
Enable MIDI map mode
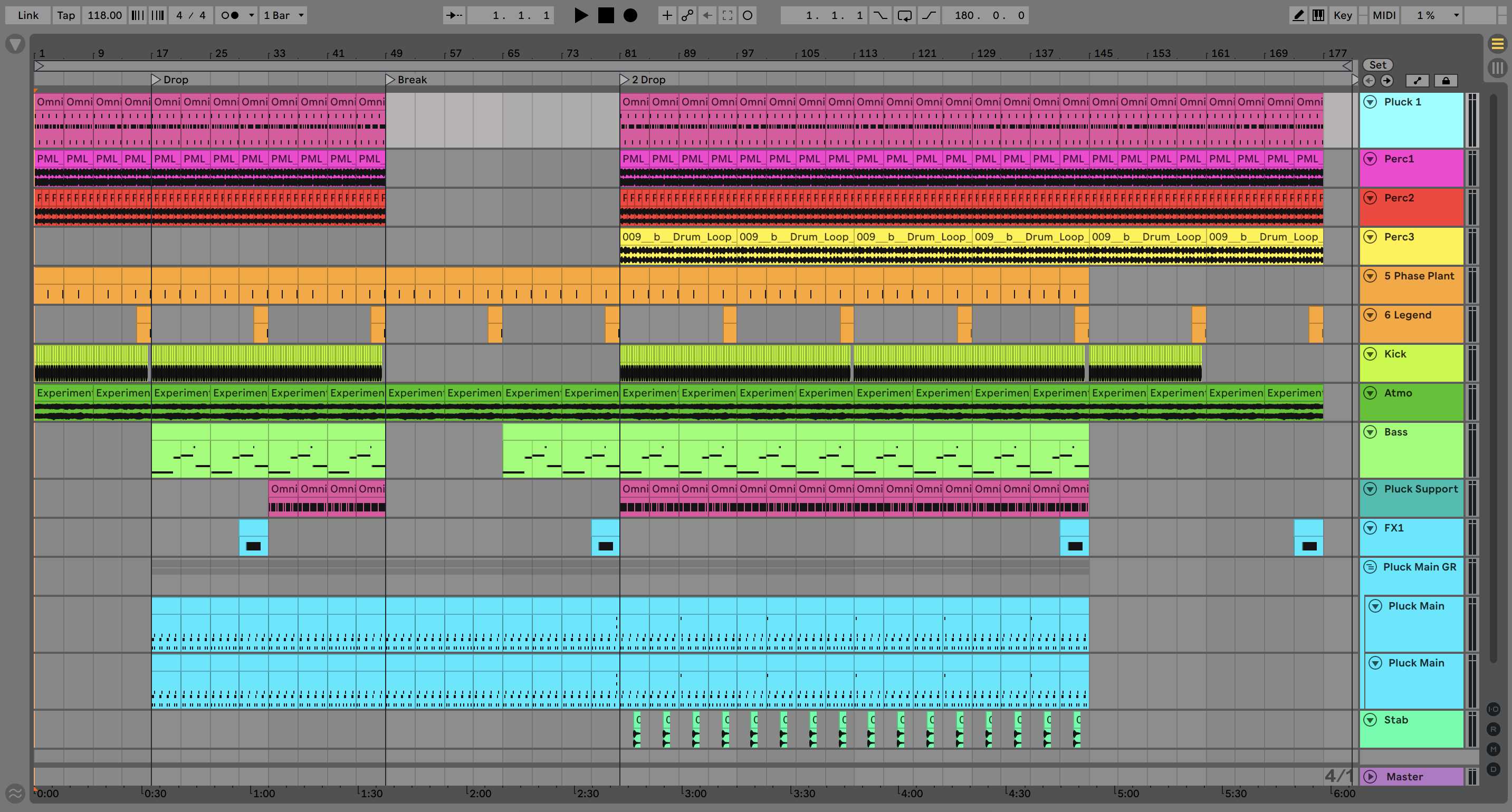coord(1383,16)
